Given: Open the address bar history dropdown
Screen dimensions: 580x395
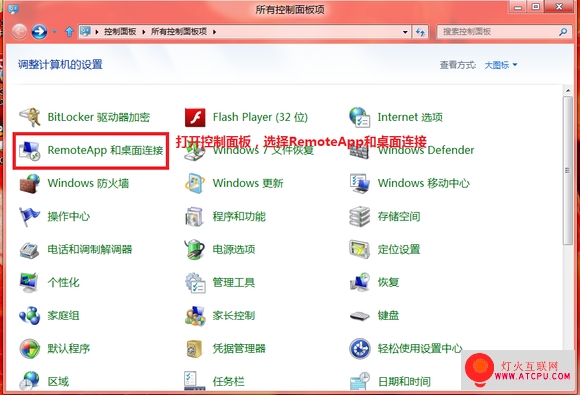Looking at the screenshot, I should (405, 32).
